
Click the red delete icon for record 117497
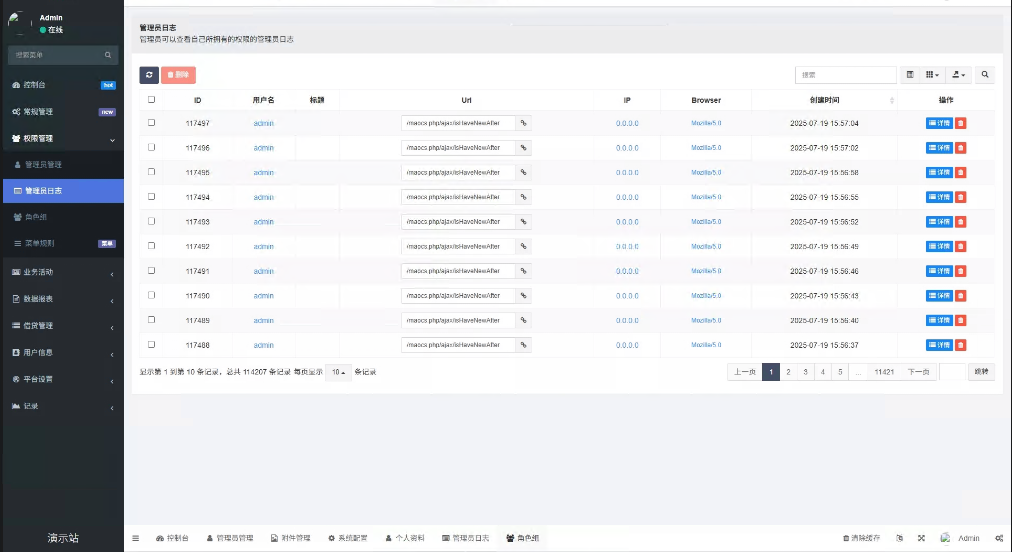point(961,123)
